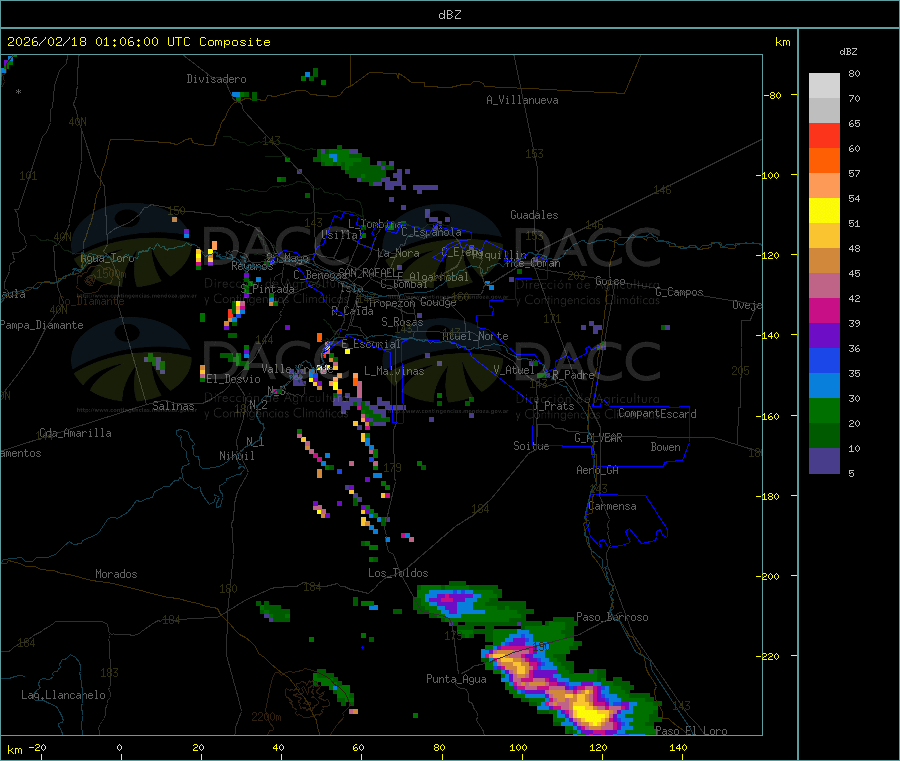Screen dimensions: 900x761
Task: Select the 'Paso_El_Loro' label
Action: 692,731
